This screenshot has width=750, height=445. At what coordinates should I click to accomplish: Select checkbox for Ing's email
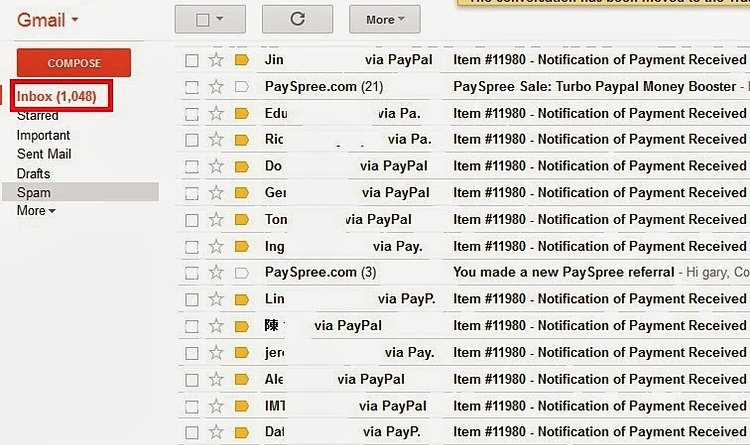[x=192, y=247]
